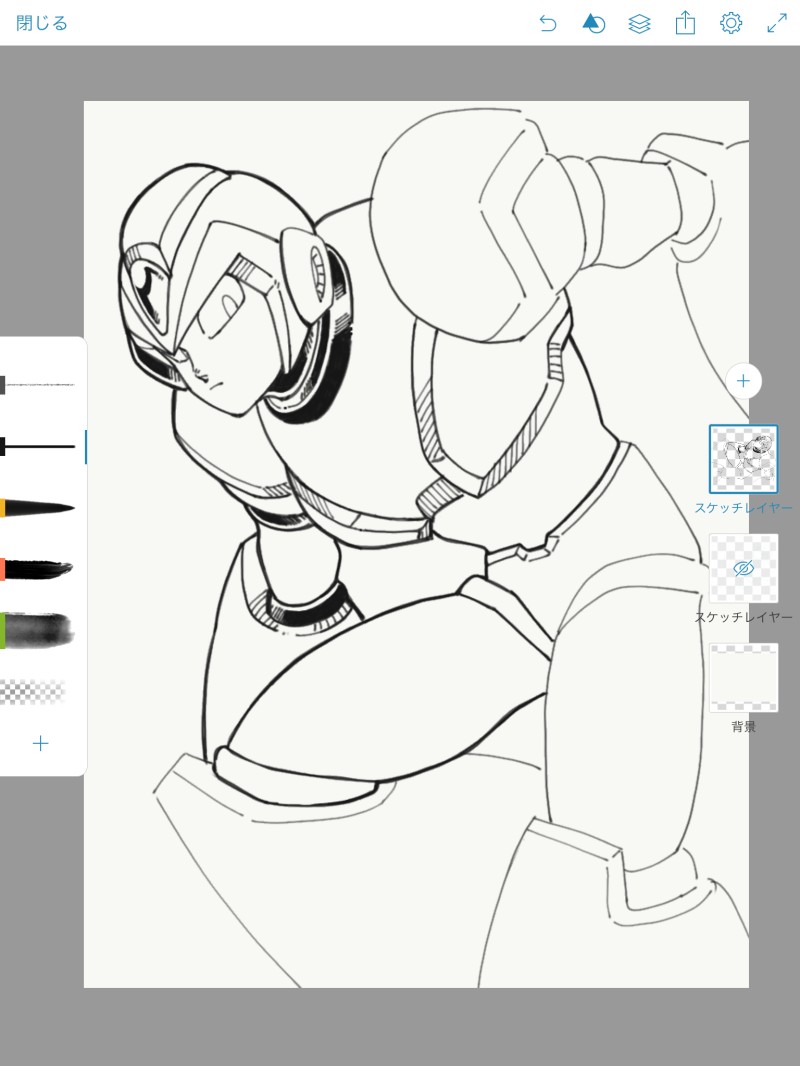
Task: Open the shapes tool
Action: [593, 24]
